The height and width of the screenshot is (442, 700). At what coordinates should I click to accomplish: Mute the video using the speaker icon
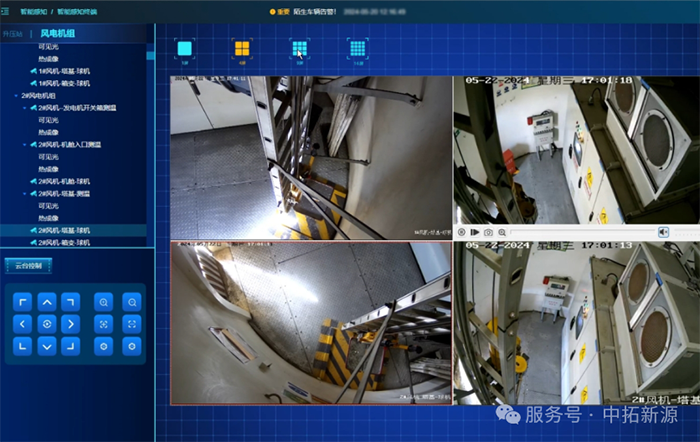(x=662, y=232)
